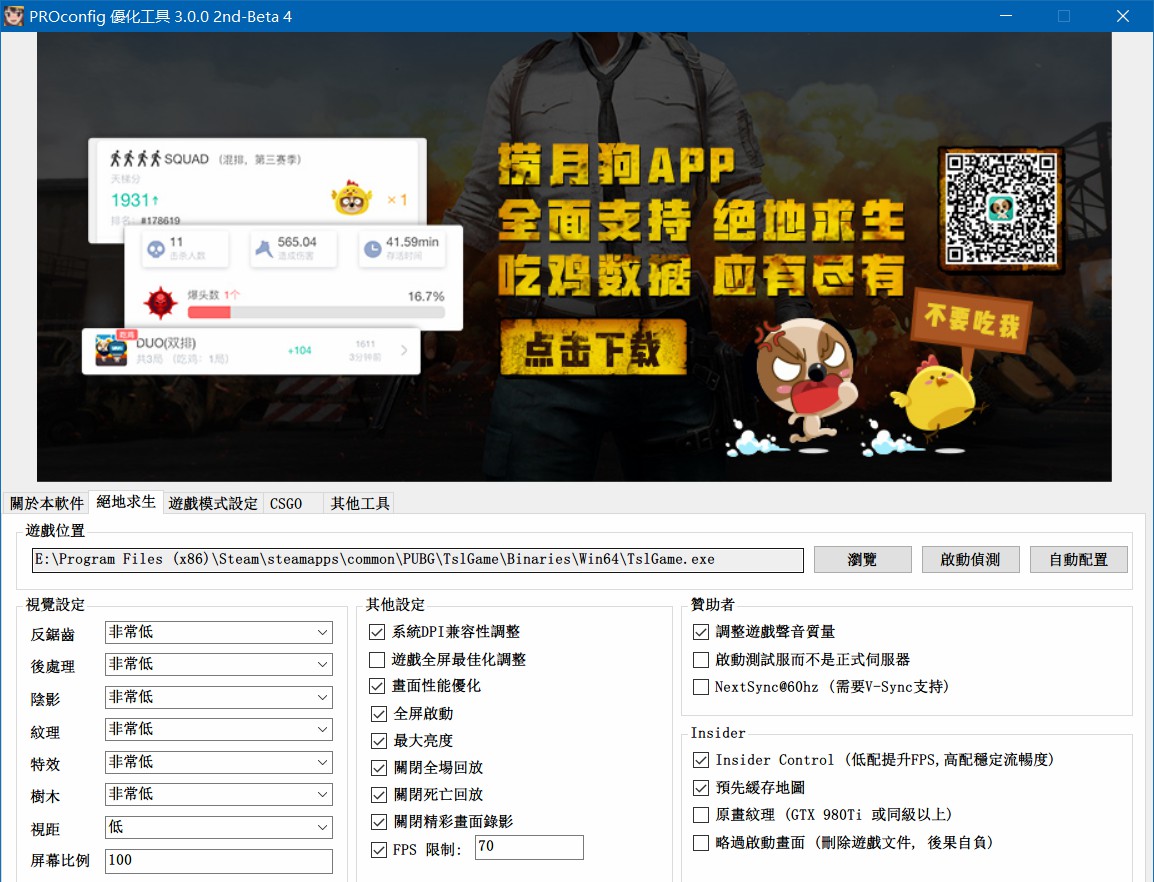Click the PROconfig app icon in title bar

pos(14,15)
